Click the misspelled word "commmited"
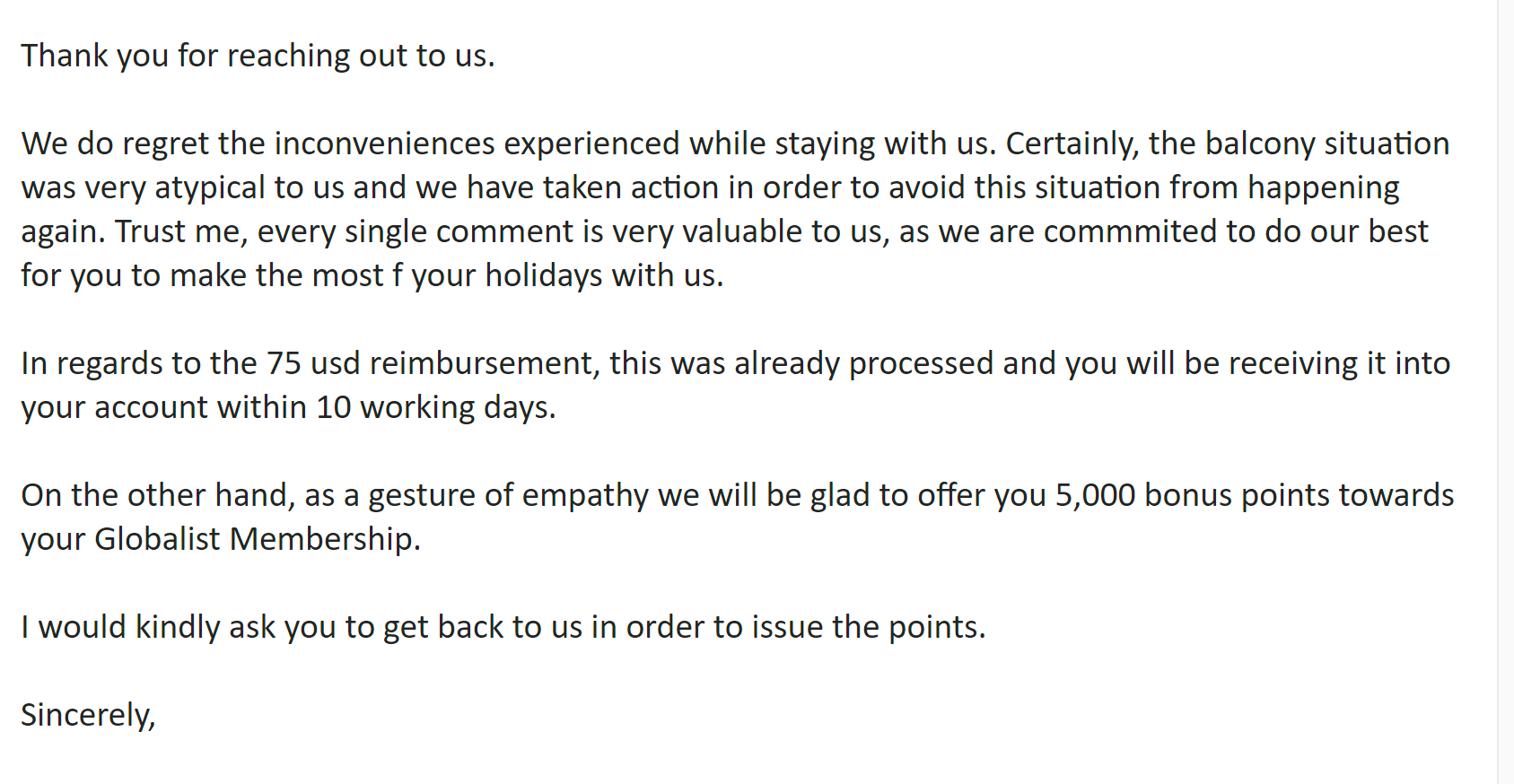This screenshot has width=1514, height=784. 1130,231
